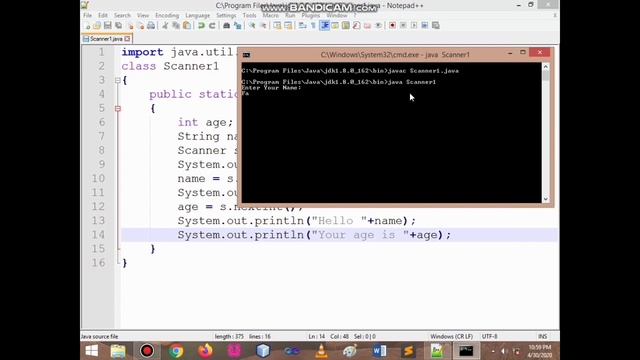
Task: Open the Windows Start button
Action: (x=91, y=351)
